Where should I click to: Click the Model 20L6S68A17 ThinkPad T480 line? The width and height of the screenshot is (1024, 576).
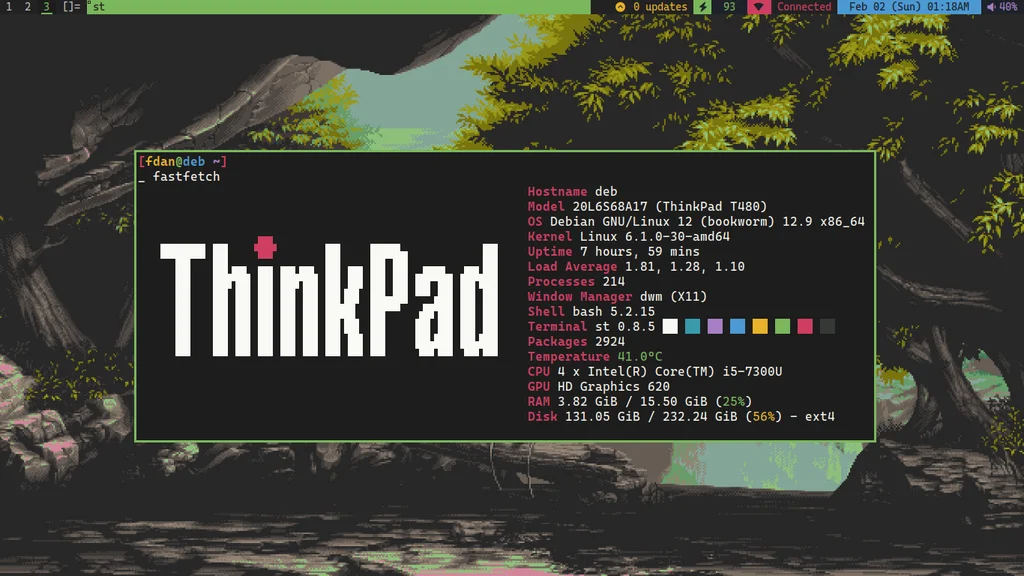(647, 206)
